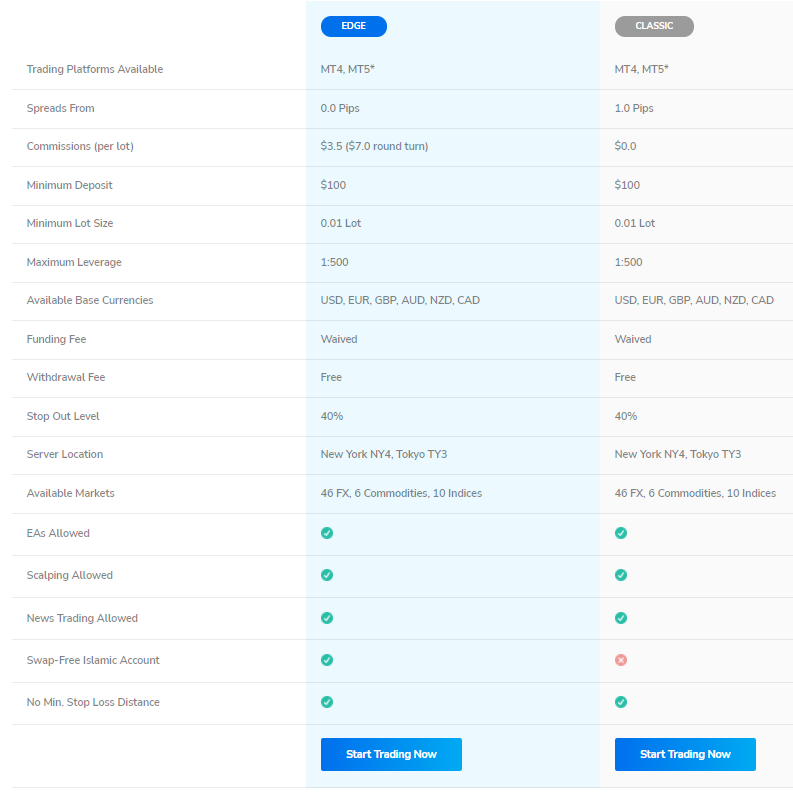Click '40%' stop out in CLASSIC column
The height and width of the screenshot is (799, 793).
point(626,416)
